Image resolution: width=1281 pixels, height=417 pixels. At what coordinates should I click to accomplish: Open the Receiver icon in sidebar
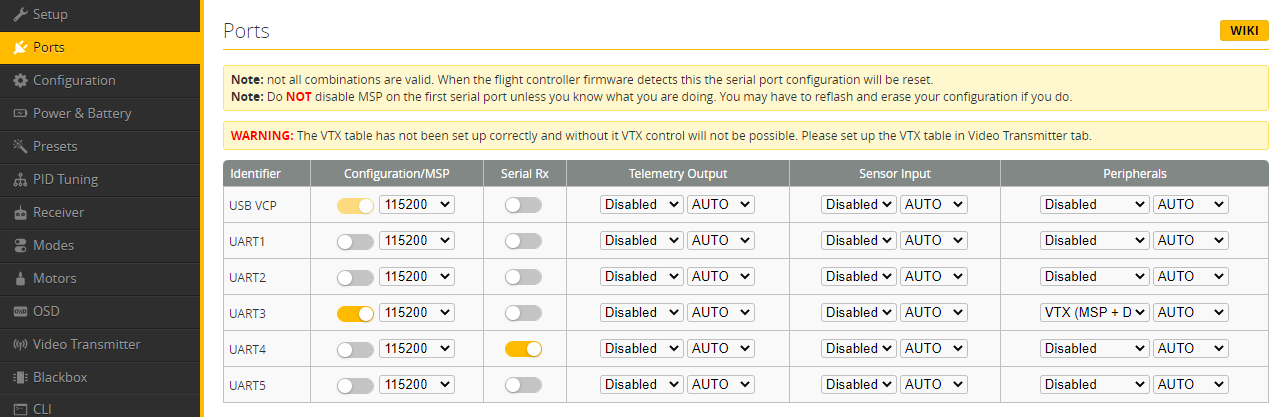click(x=20, y=212)
